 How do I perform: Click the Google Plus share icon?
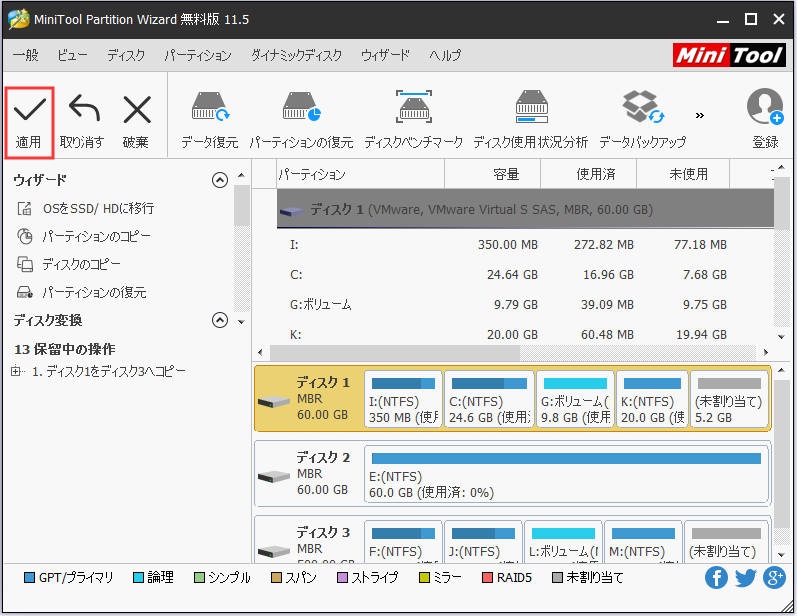774,578
